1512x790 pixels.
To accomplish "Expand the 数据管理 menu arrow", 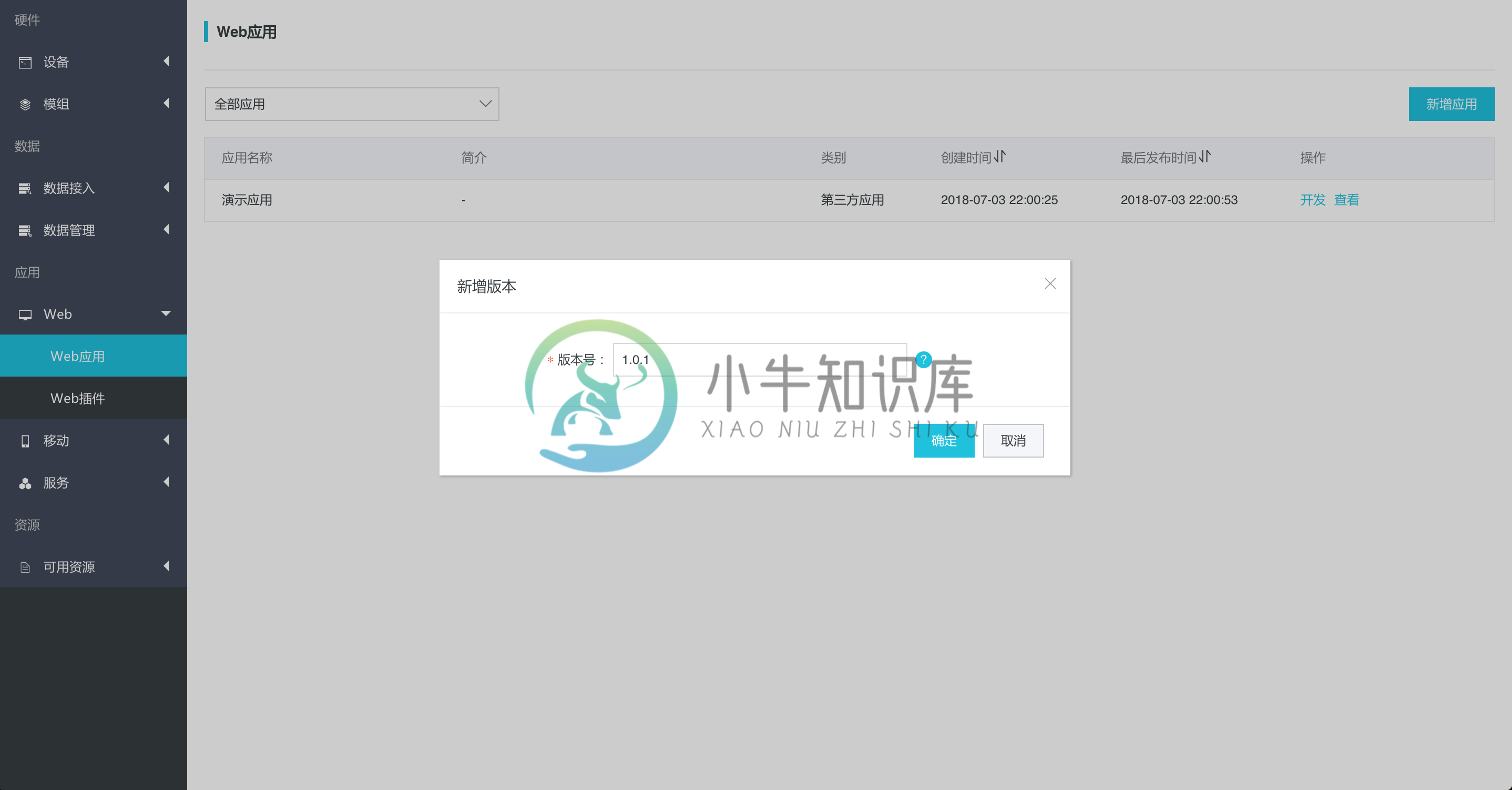I will [166, 230].
